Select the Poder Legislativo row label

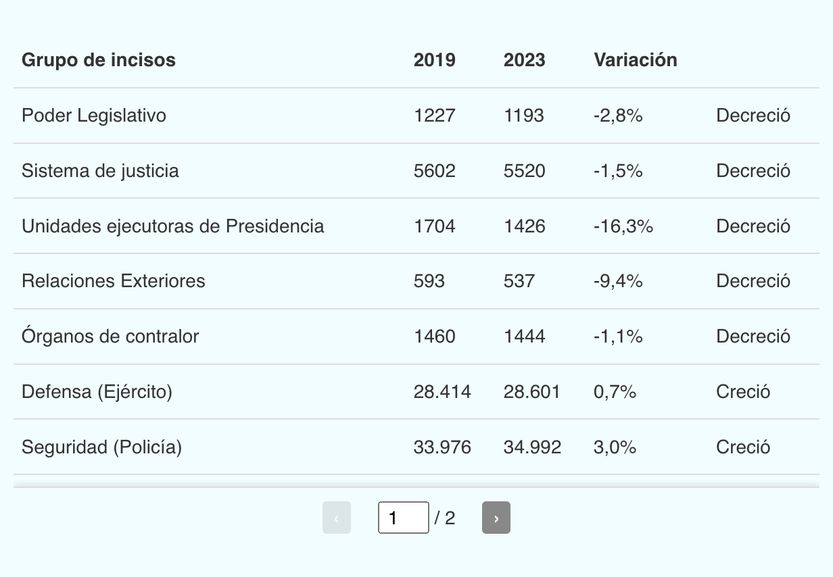point(94,116)
